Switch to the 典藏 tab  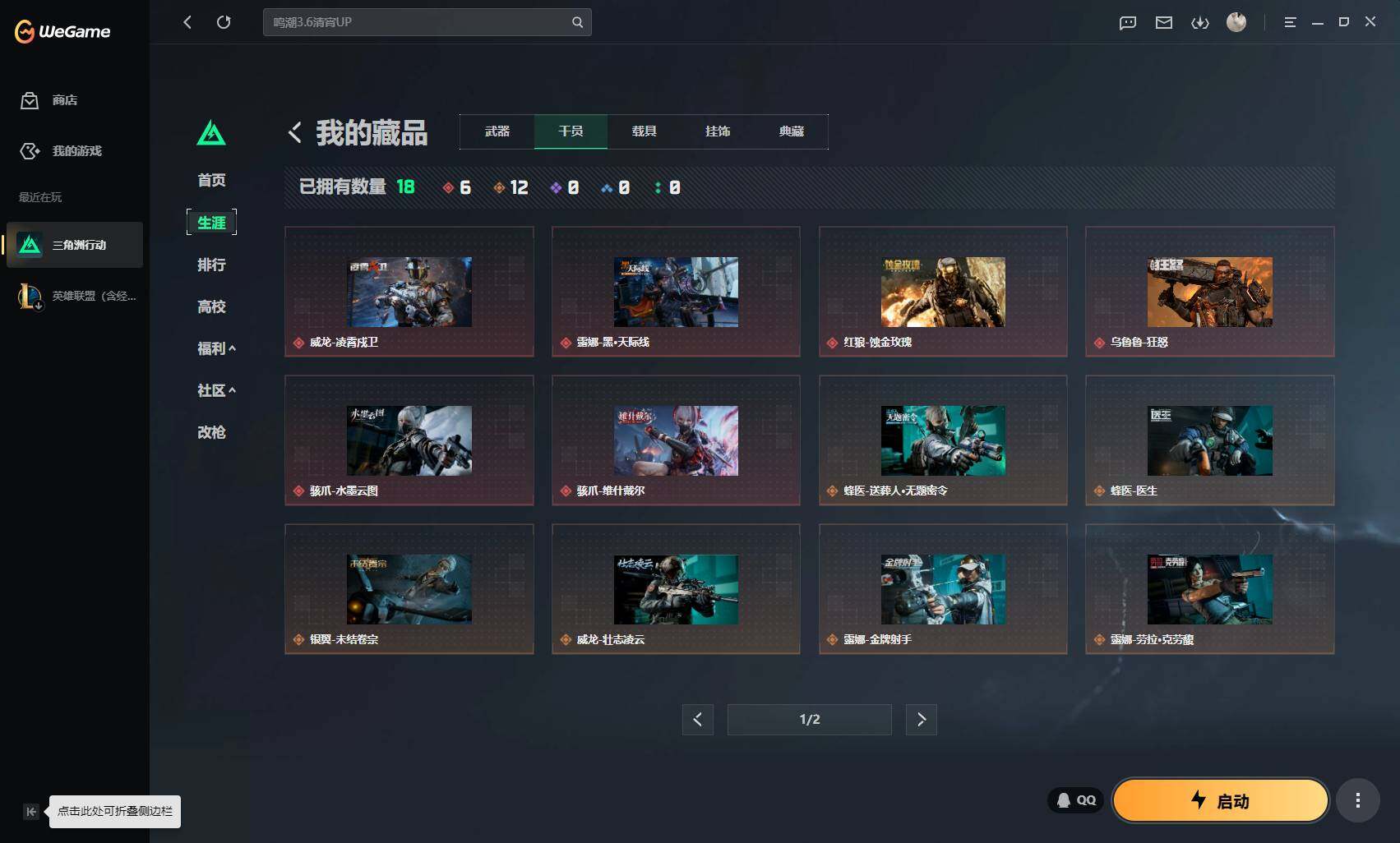pos(792,131)
